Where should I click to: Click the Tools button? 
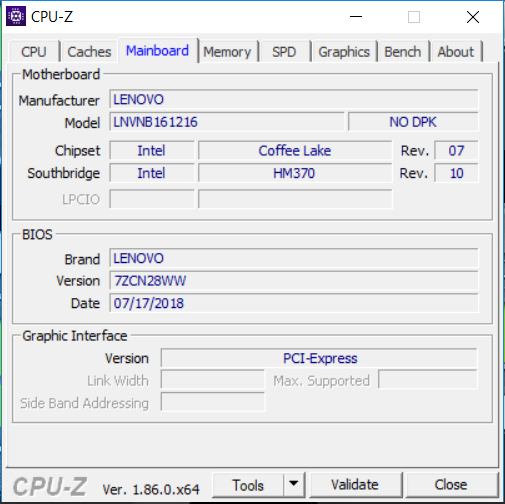tap(248, 485)
